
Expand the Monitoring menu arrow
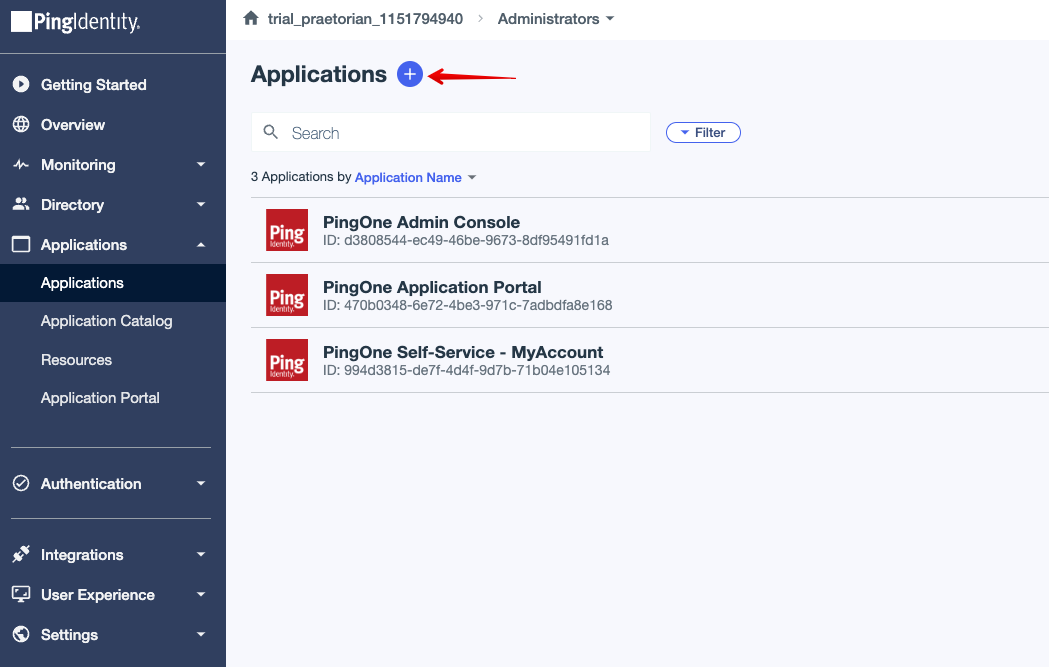[201, 165]
